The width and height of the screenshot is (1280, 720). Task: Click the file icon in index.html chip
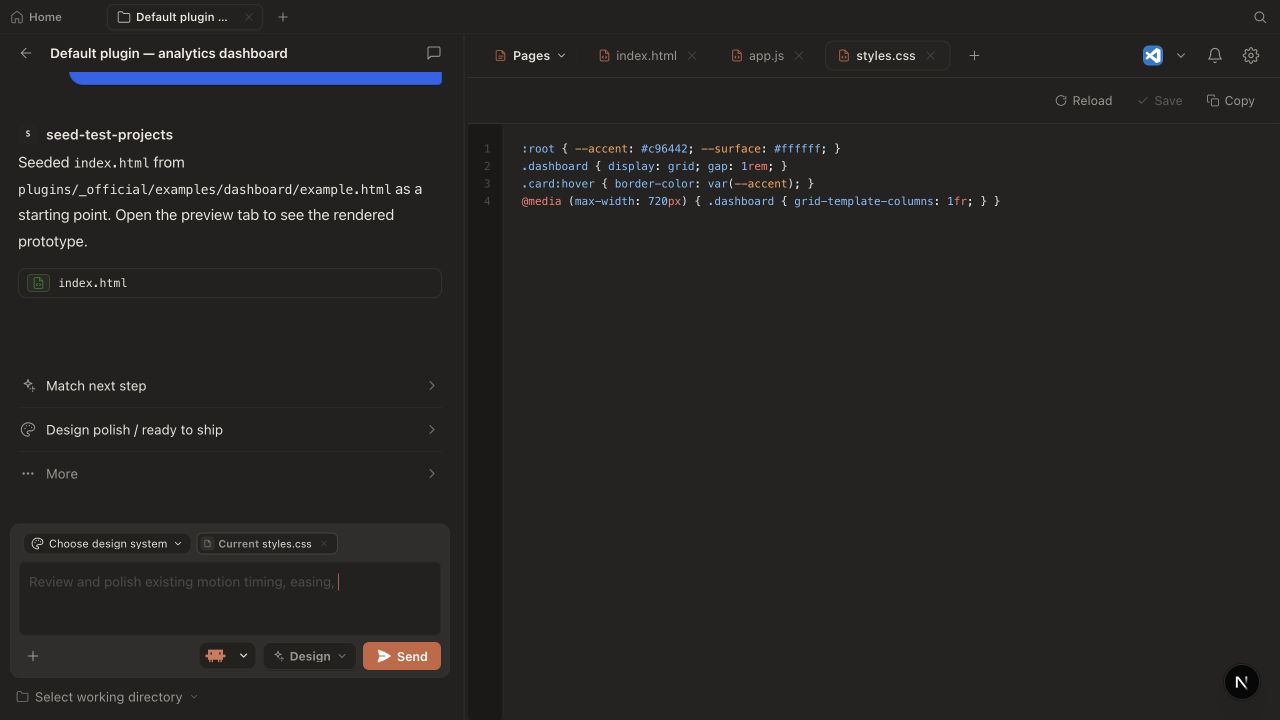38,283
